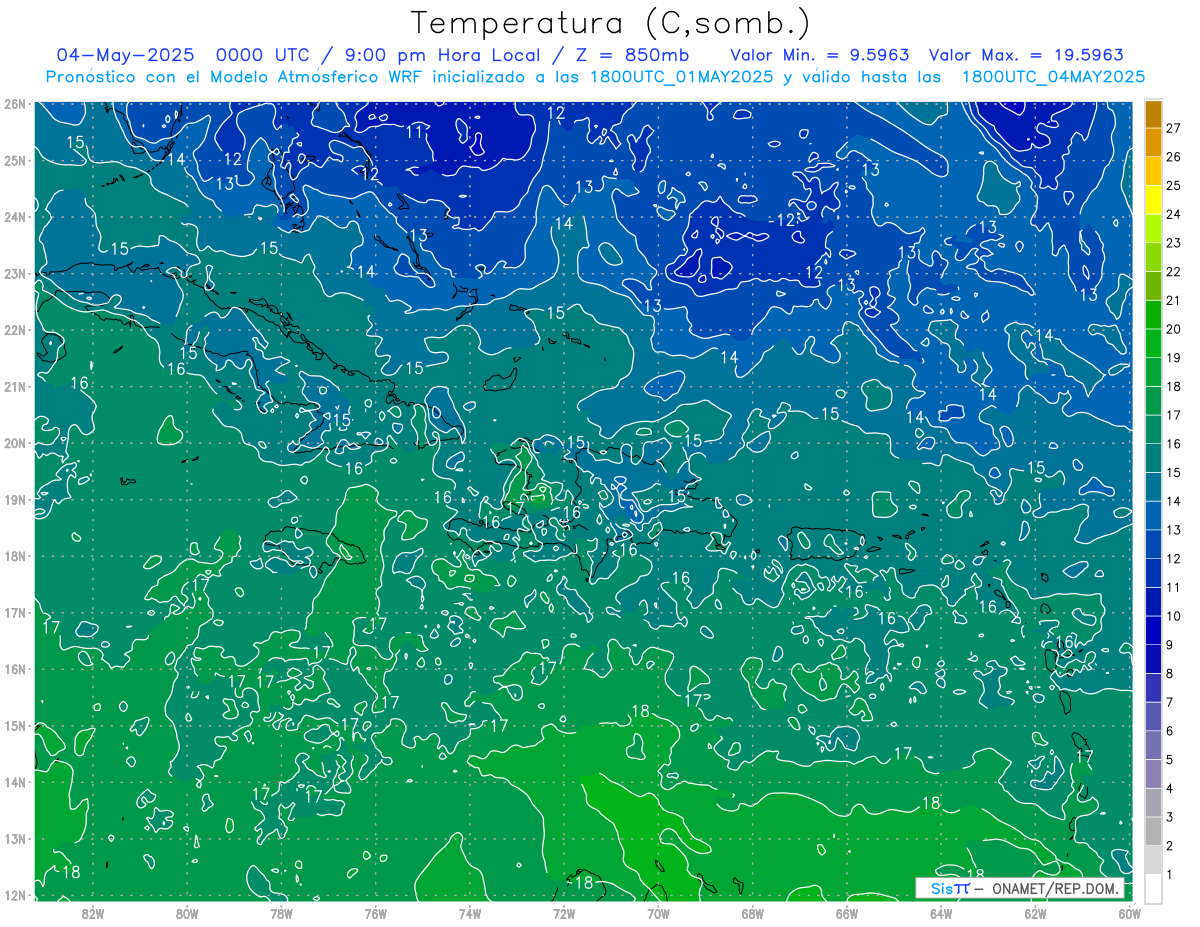1200x927 pixels.
Task: Click the longitude axis label '78W'
Action: tap(281, 912)
